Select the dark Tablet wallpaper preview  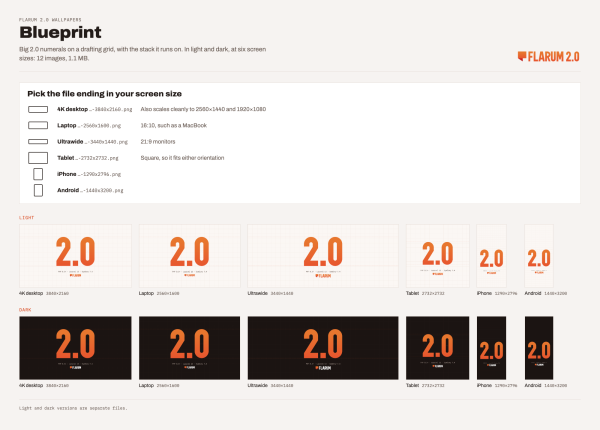click(438, 348)
